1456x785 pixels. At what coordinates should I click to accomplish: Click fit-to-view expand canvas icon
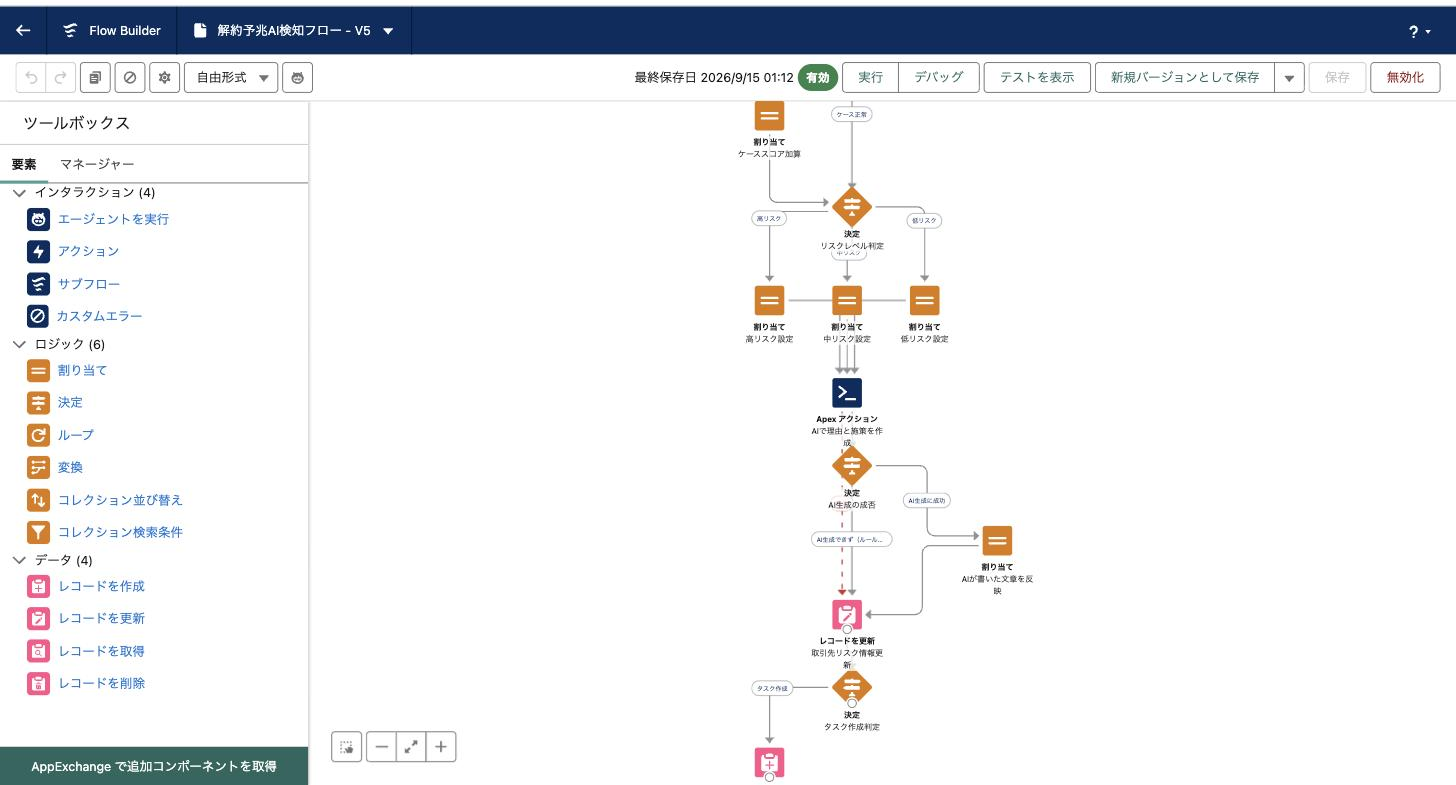[411, 747]
